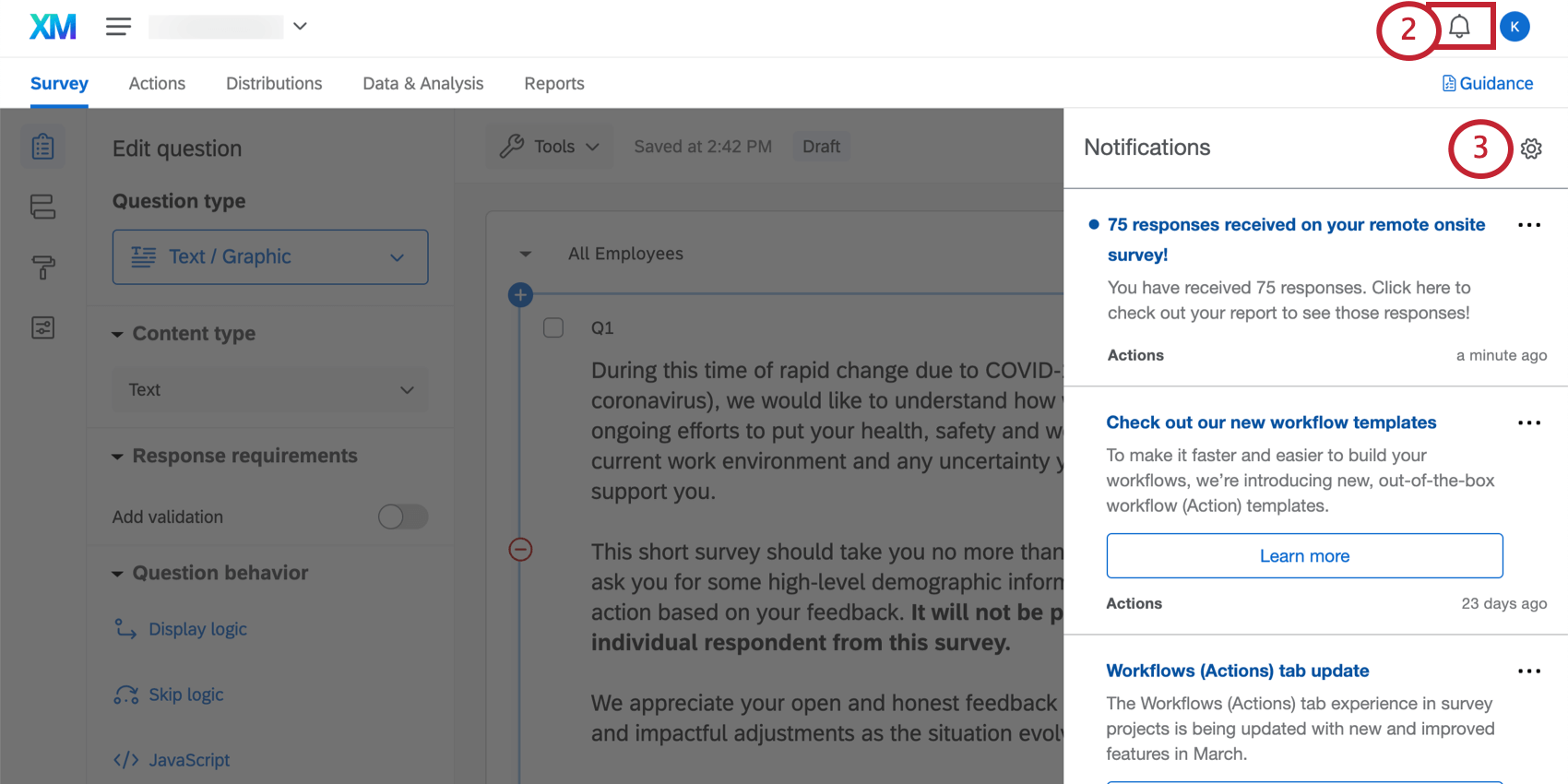Screen dimensions: 1568x784
Task: Open the survey builder clipboard icon
Action: click(42, 148)
